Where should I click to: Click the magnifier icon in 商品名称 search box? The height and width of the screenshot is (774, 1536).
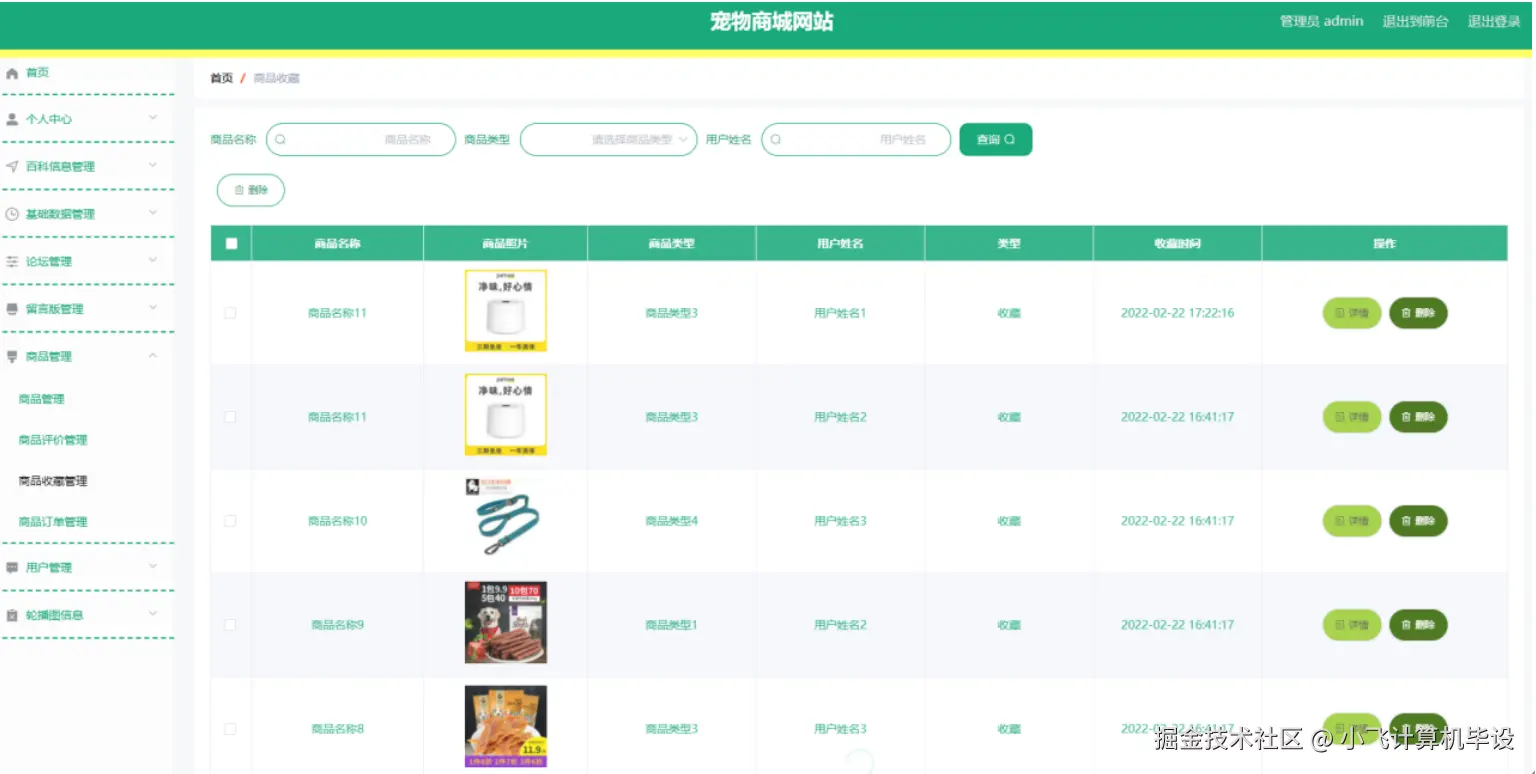click(x=281, y=140)
